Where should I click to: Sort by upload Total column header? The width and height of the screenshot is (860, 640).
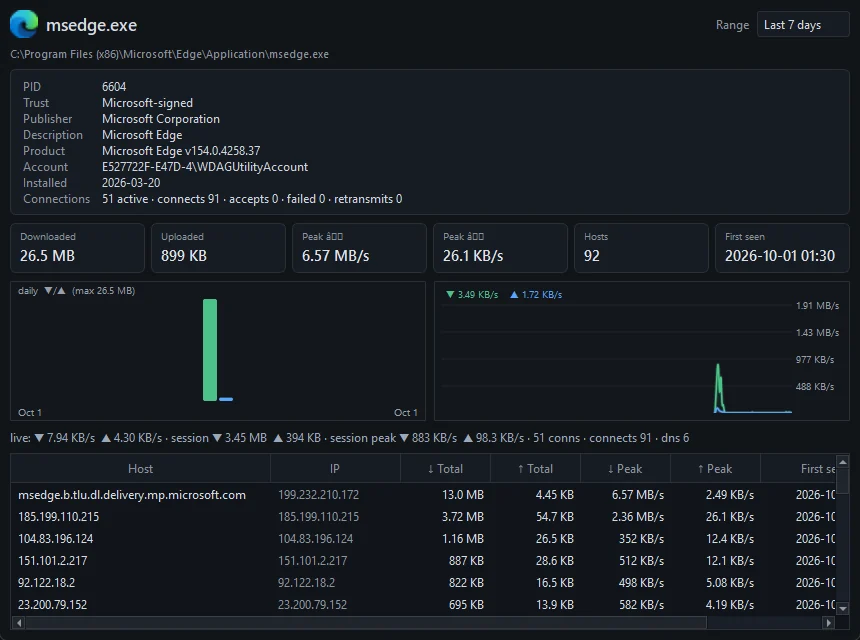(535, 469)
